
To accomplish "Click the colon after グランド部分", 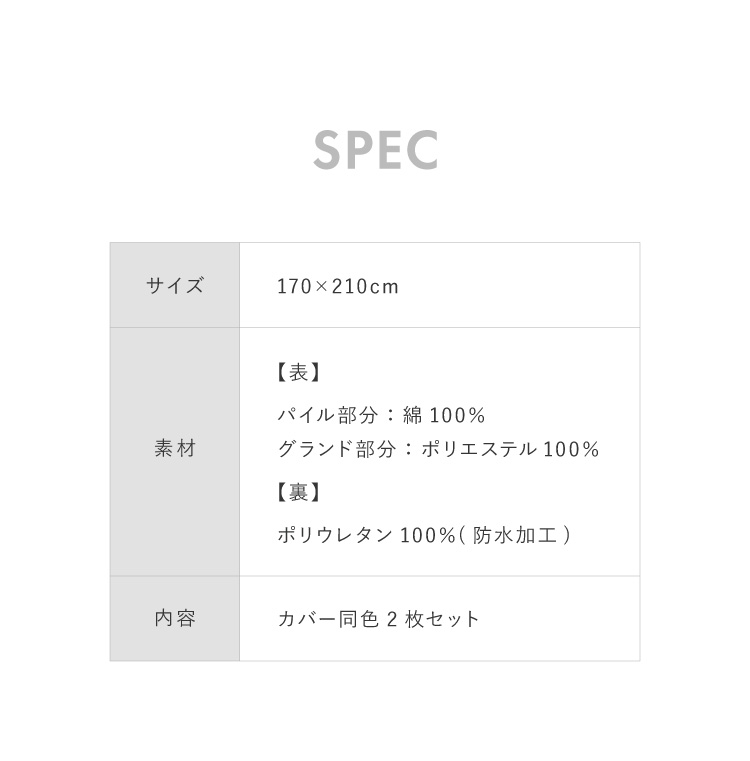I will [407, 449].
